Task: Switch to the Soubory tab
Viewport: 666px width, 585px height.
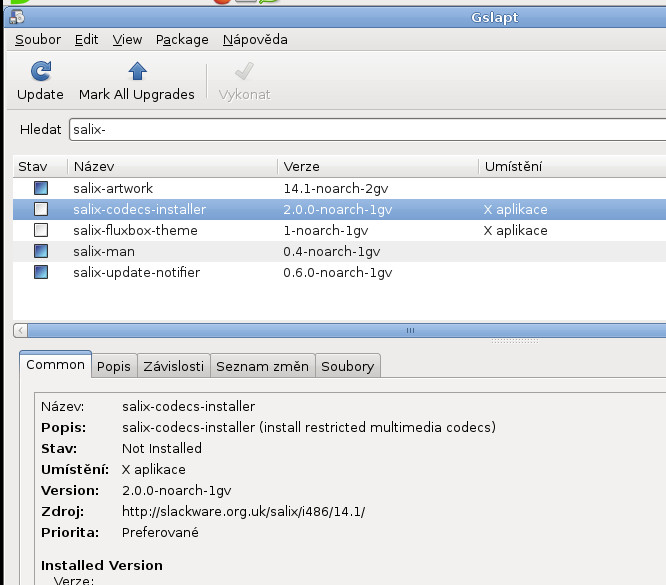Action: (x=347, y=366)
